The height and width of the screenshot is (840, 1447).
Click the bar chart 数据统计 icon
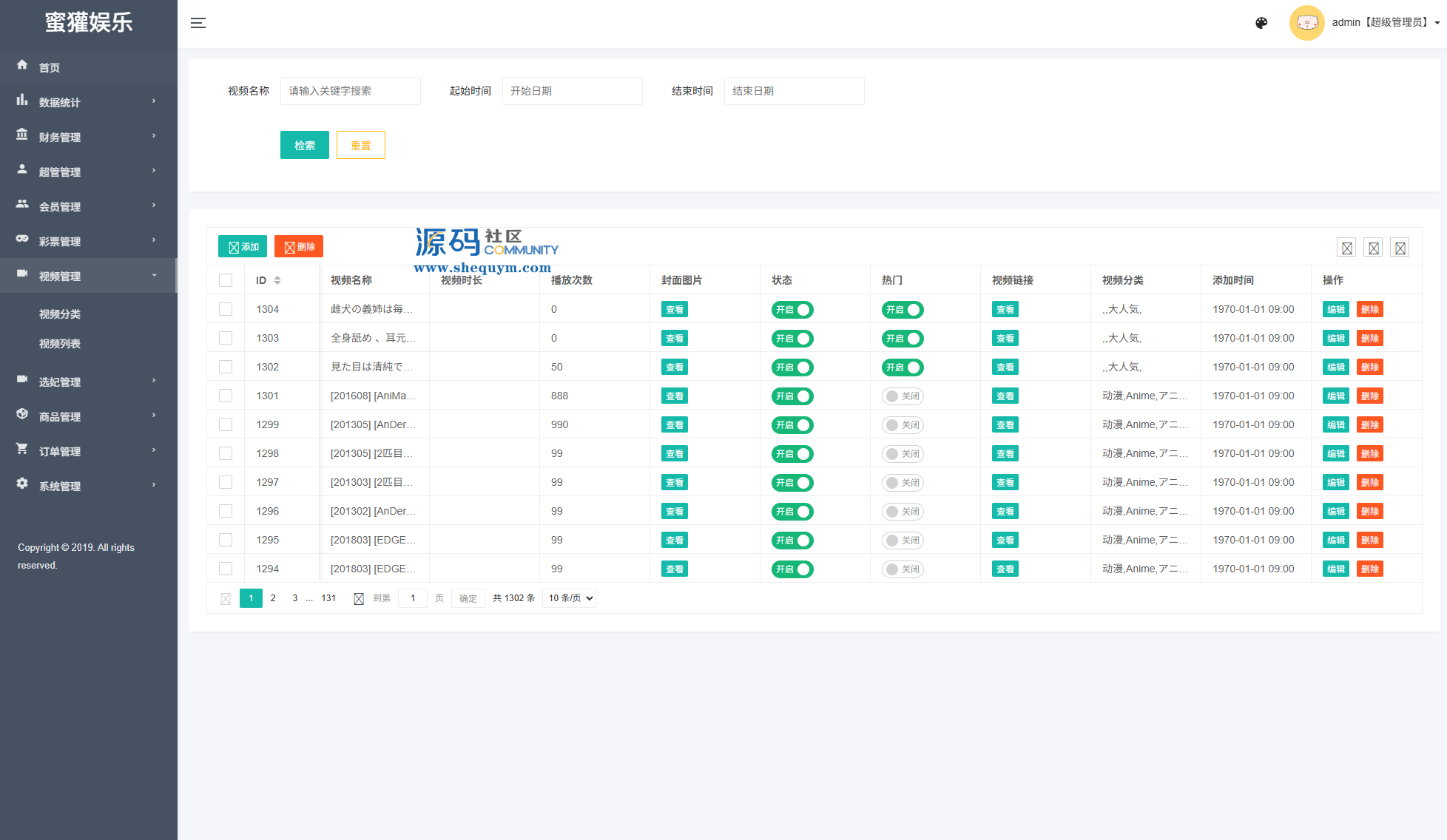22,100
